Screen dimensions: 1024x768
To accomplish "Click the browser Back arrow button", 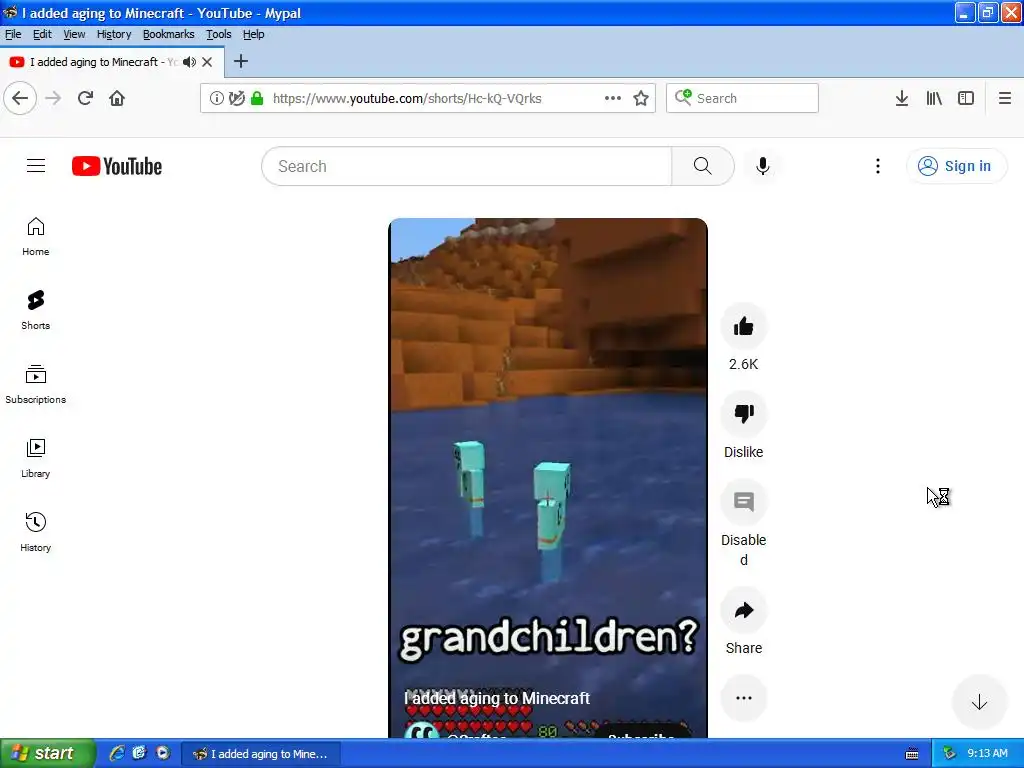I will click(x=20, y=98).
